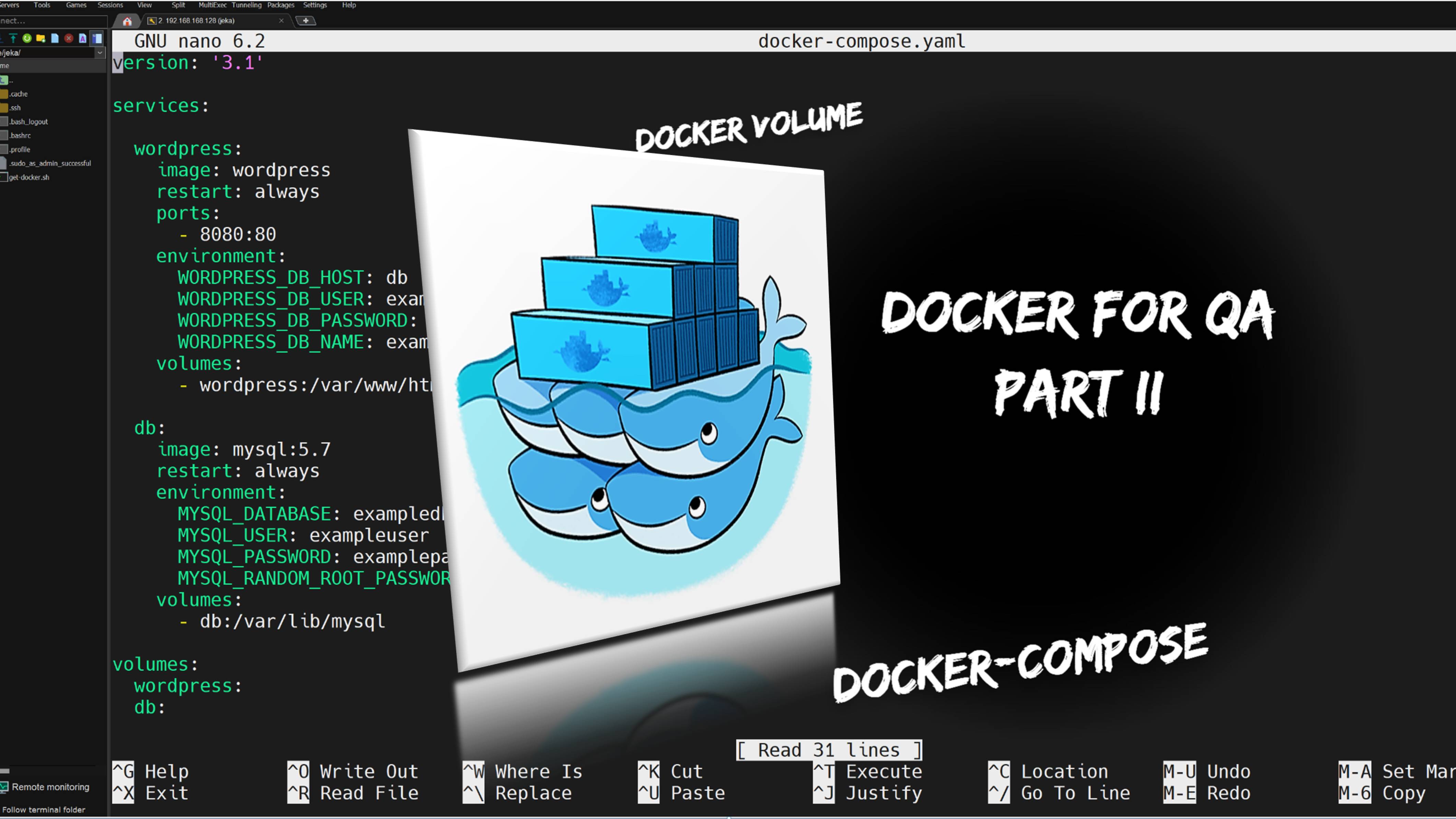Open the Home tab icon

(127, 22)
